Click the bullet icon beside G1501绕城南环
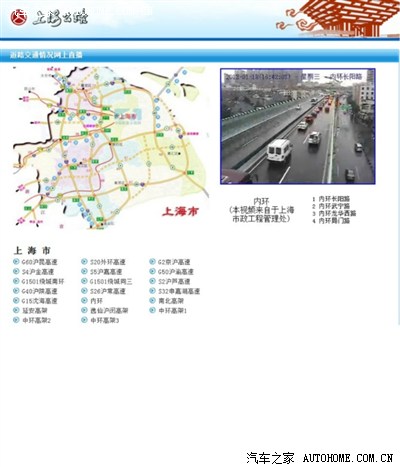 click(16, 281)
